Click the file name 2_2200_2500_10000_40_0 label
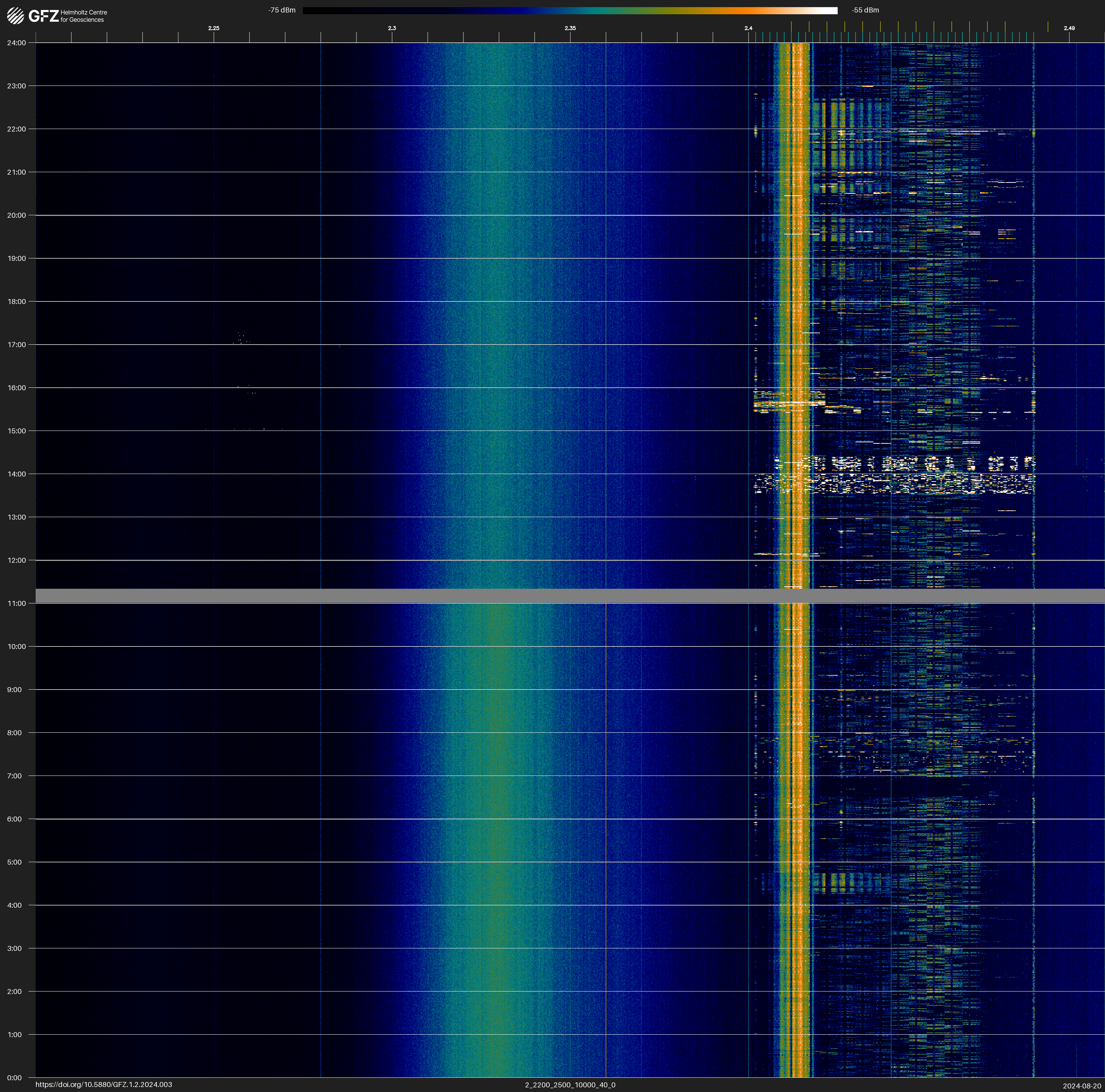1105x1092 pixels. pos(570,1085)
